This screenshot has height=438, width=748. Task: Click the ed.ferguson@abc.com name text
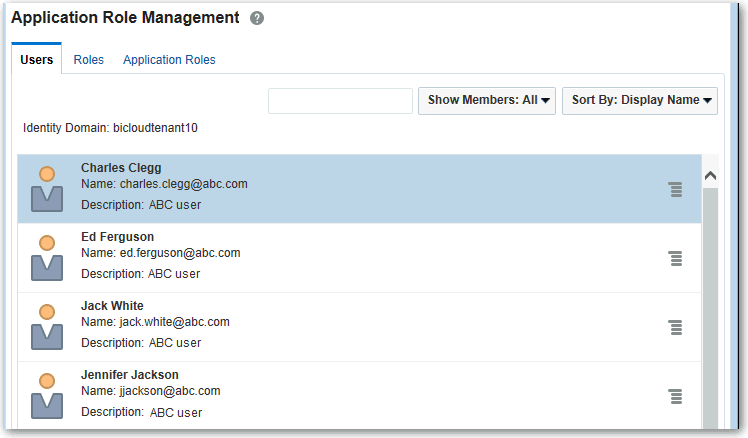pos(180,253)
